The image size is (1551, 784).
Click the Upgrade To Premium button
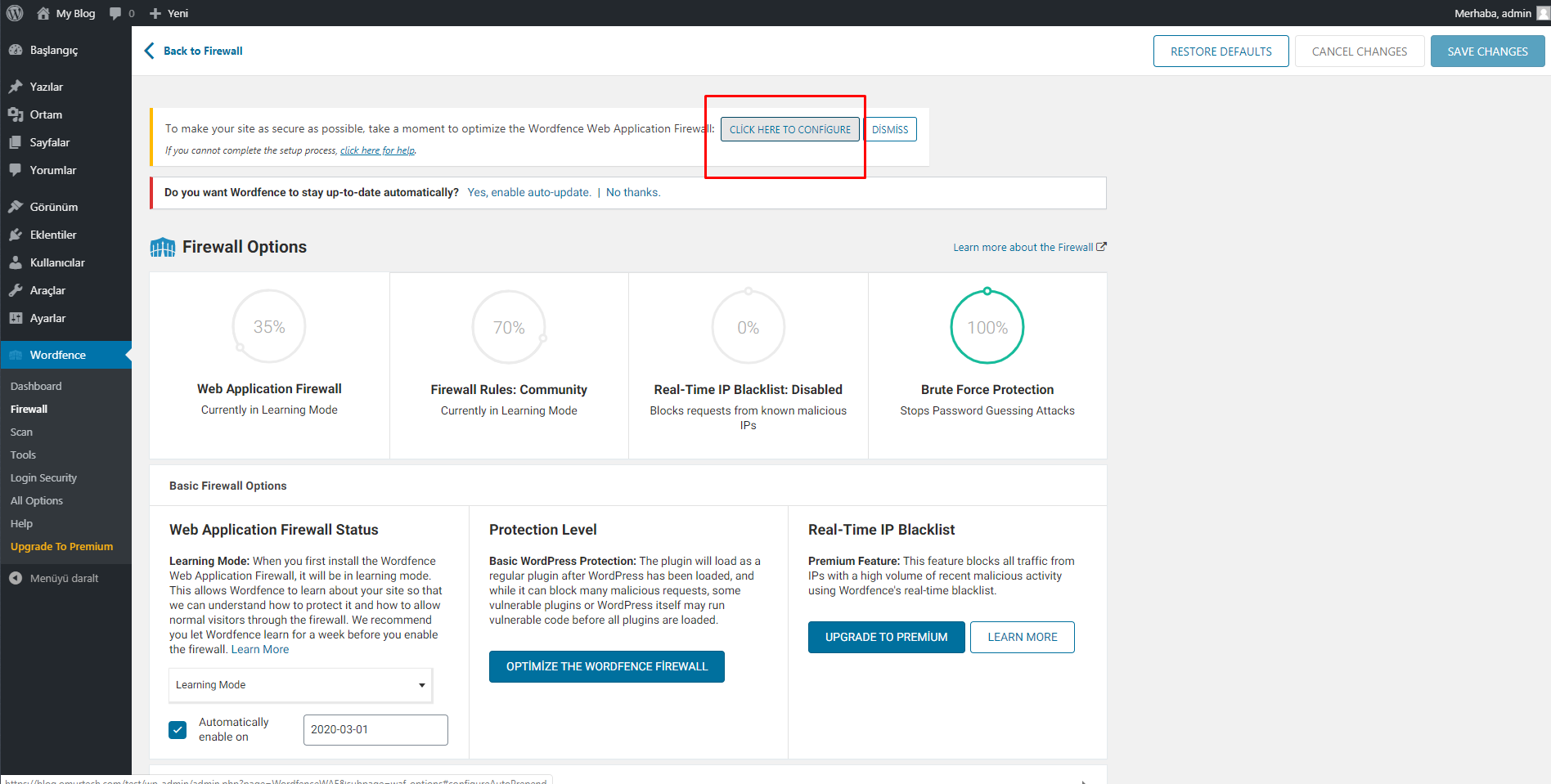(x=887, y=637)
